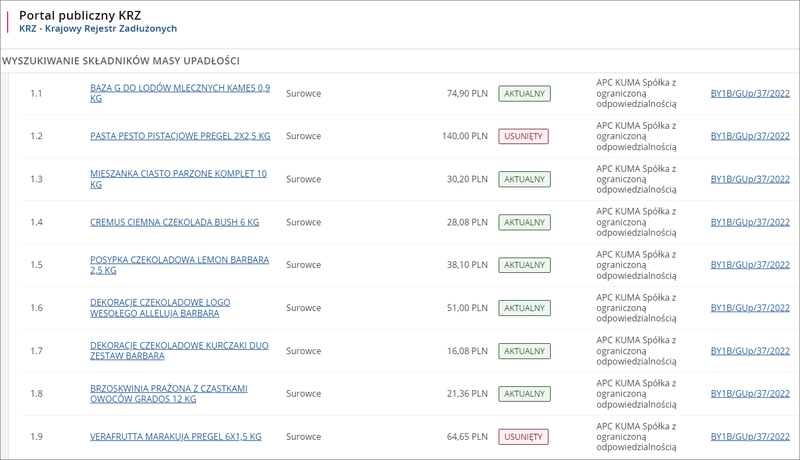Open case BY1B/GUp/37/2022 in row 1.4
This screenshot has height=460, width=800.
coord(750,222)
